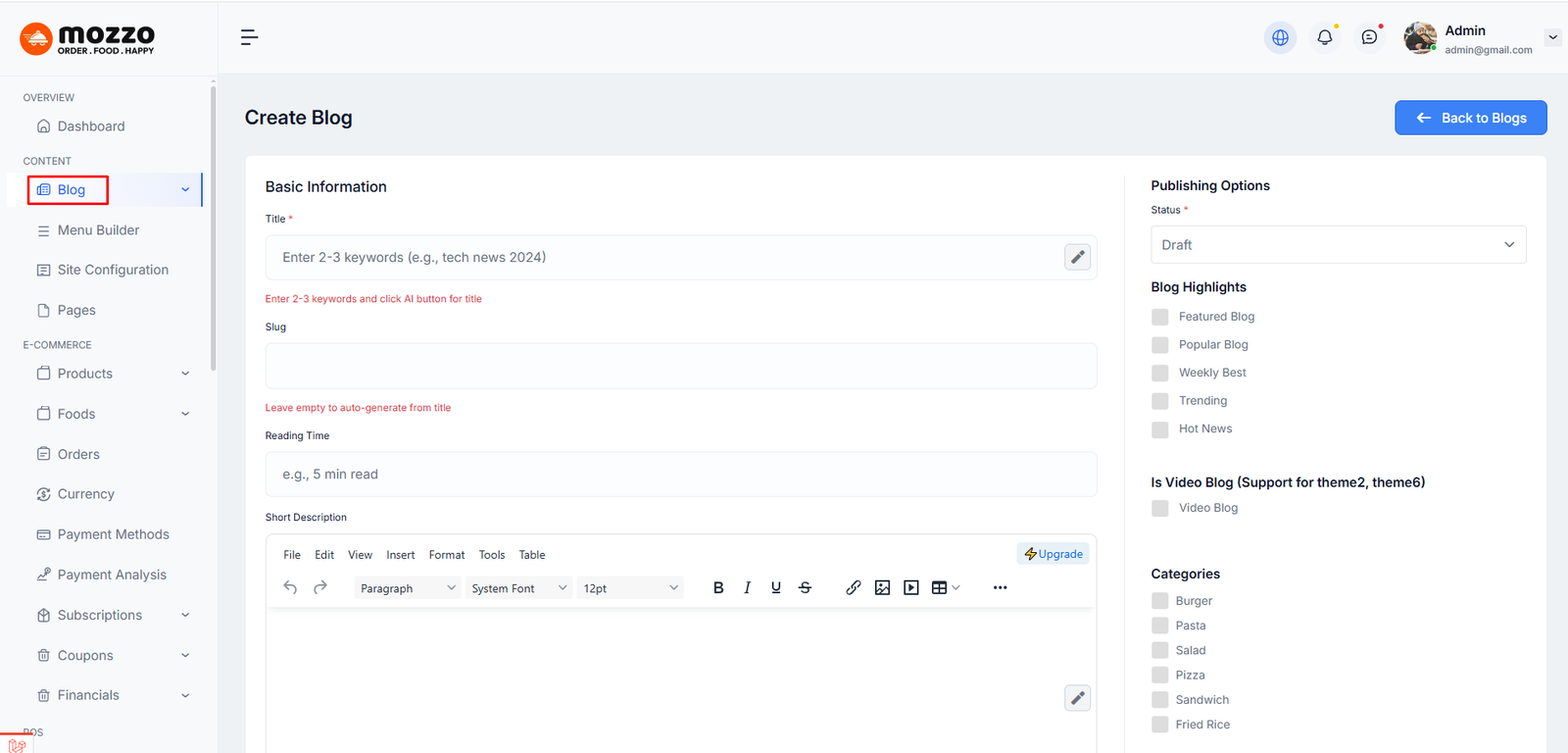This screenshot has width=1568, height=753.
Task: Expand the Products sidebar submenu
Action: coord(113,374)
